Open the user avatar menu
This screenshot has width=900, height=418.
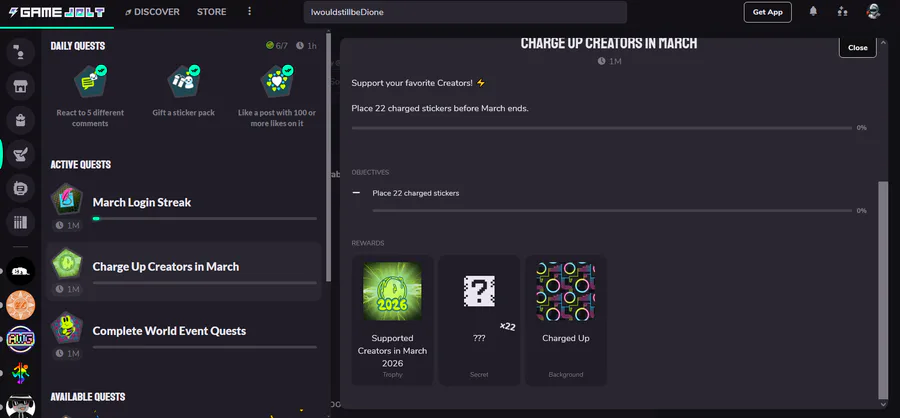tap(874, 11)
